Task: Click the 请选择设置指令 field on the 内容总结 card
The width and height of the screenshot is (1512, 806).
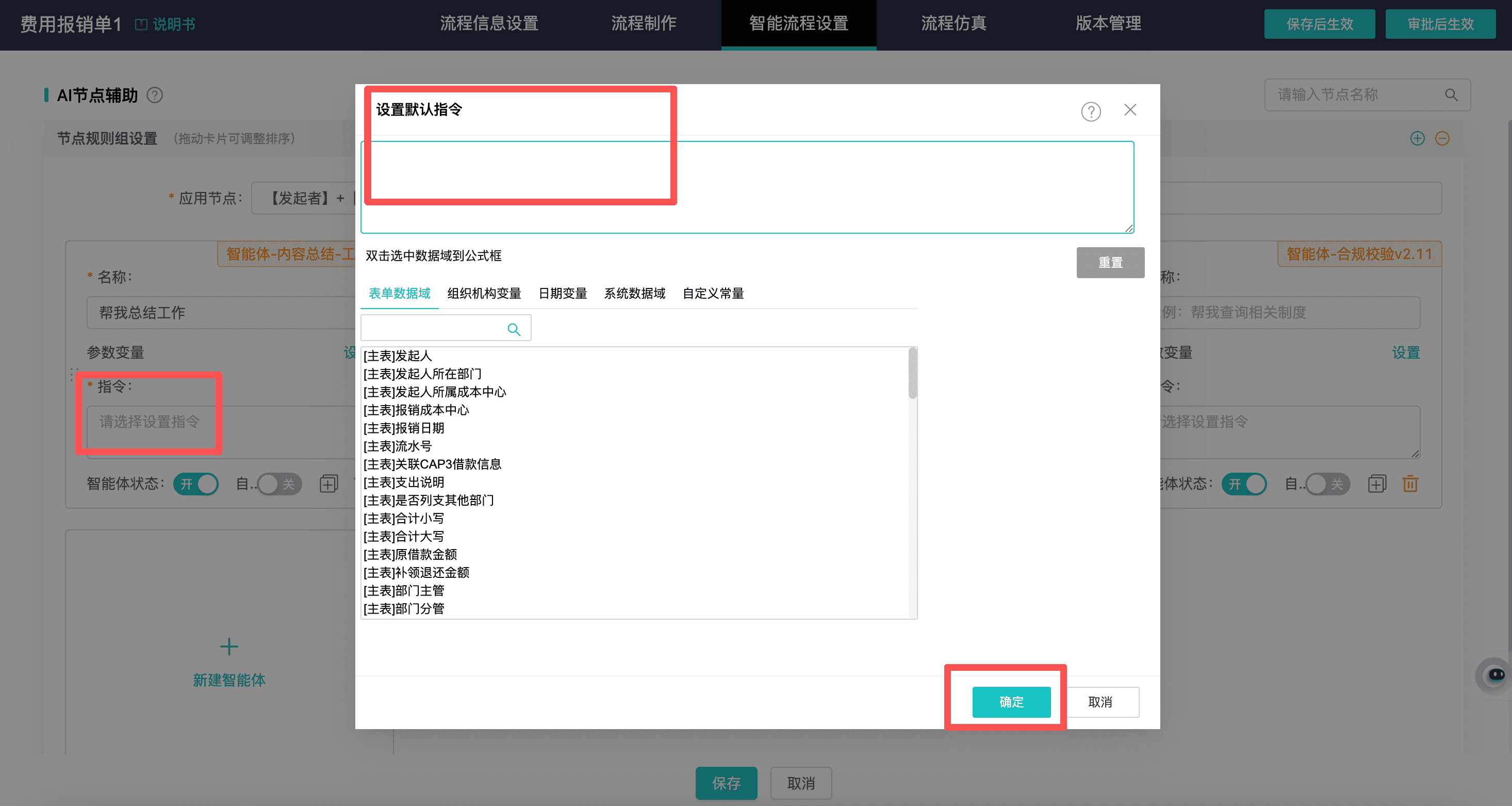Action: click(x=221, y=432)
